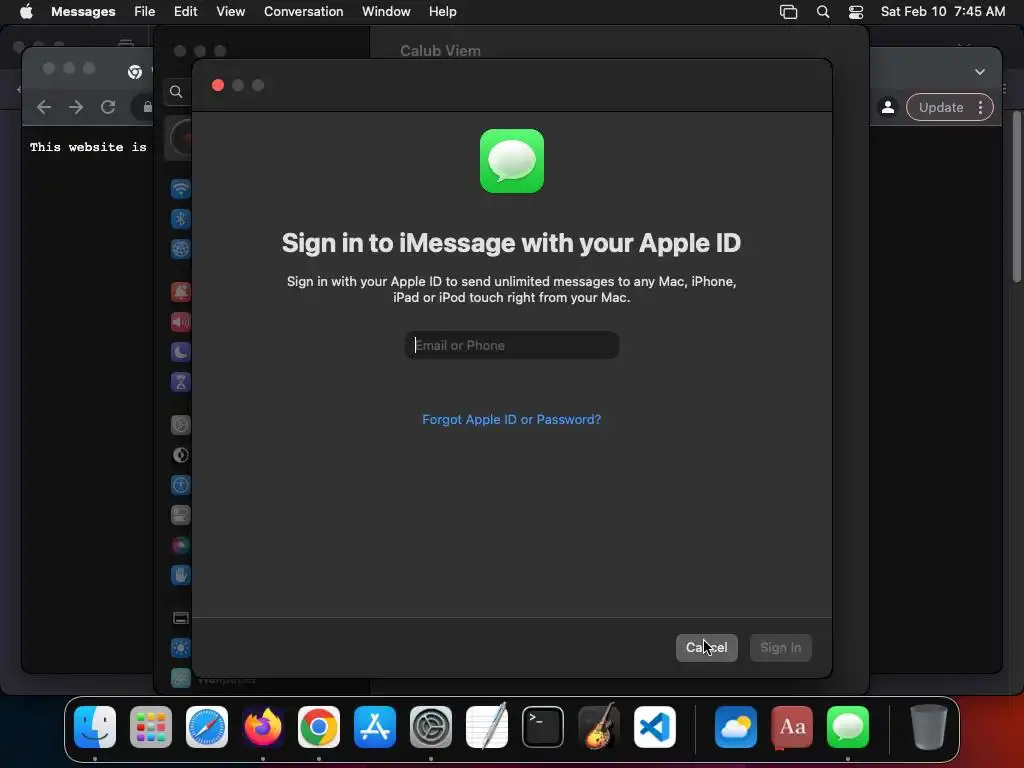The height and width of the screenshot is (768, 1024).
Task: Launch Safari from the Dock
Action: pyautogui.click(x=207, y=727)
